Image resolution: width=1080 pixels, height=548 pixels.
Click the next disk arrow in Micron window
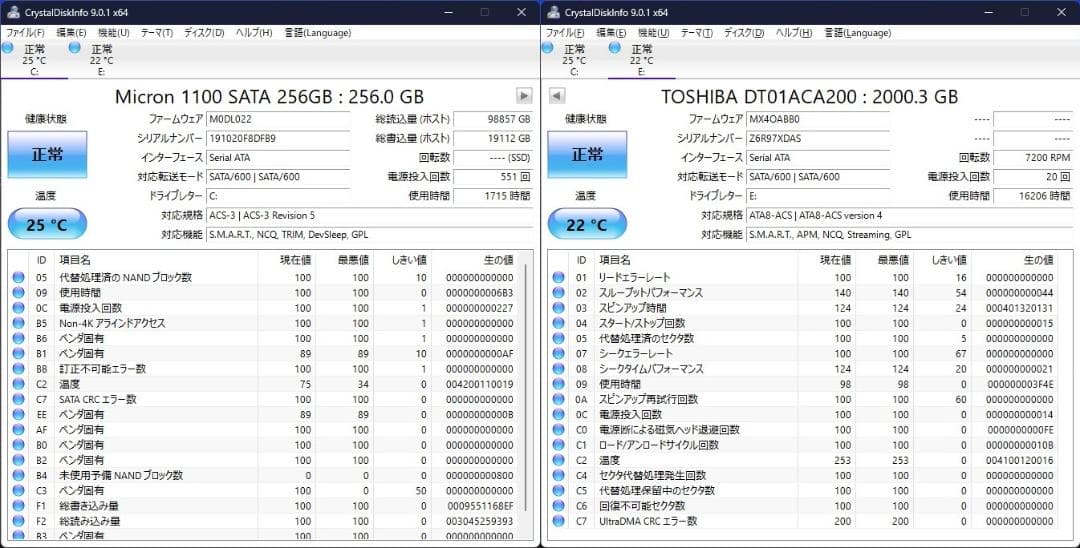tap(523, 96)
